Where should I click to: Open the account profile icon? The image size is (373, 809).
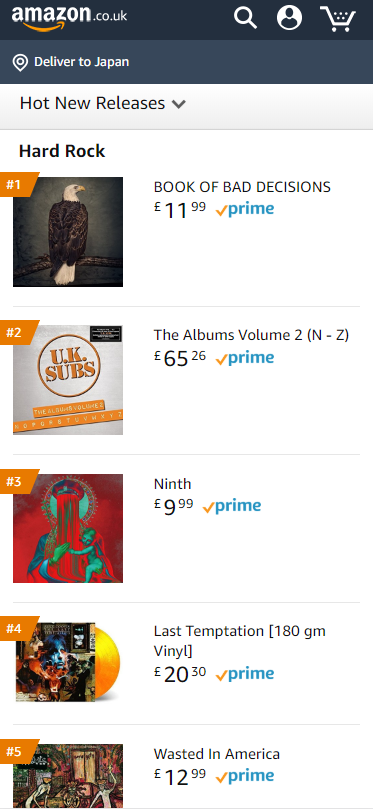(289, 18)
